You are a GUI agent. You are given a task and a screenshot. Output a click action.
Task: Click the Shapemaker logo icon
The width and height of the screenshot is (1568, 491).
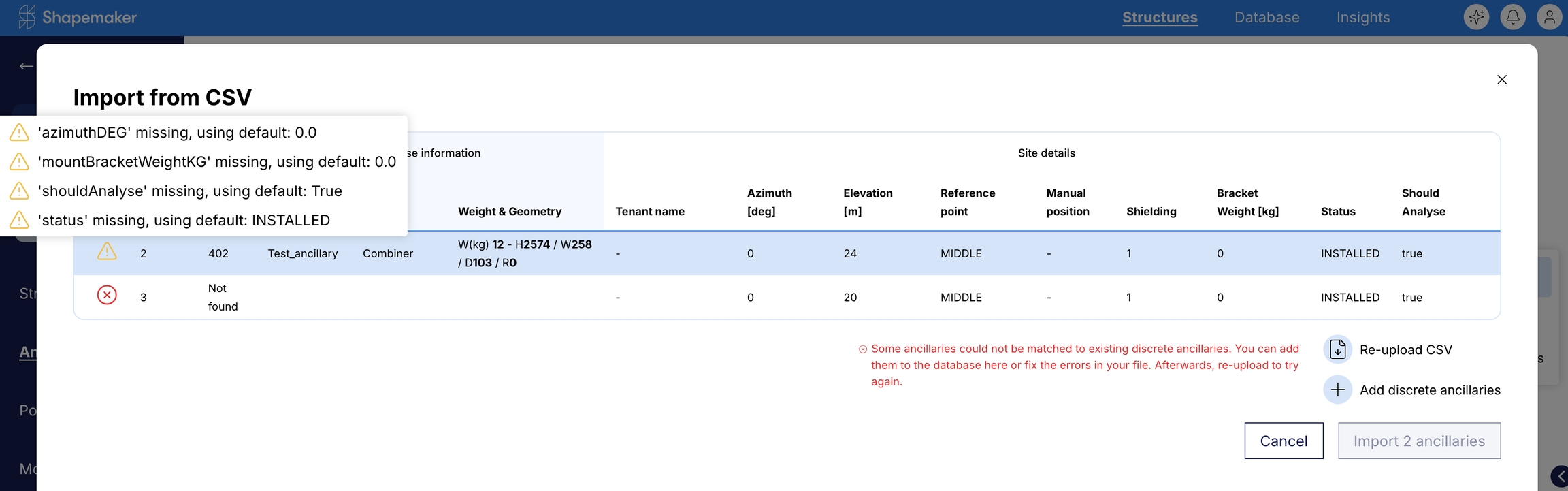click(x=27, y=18)
